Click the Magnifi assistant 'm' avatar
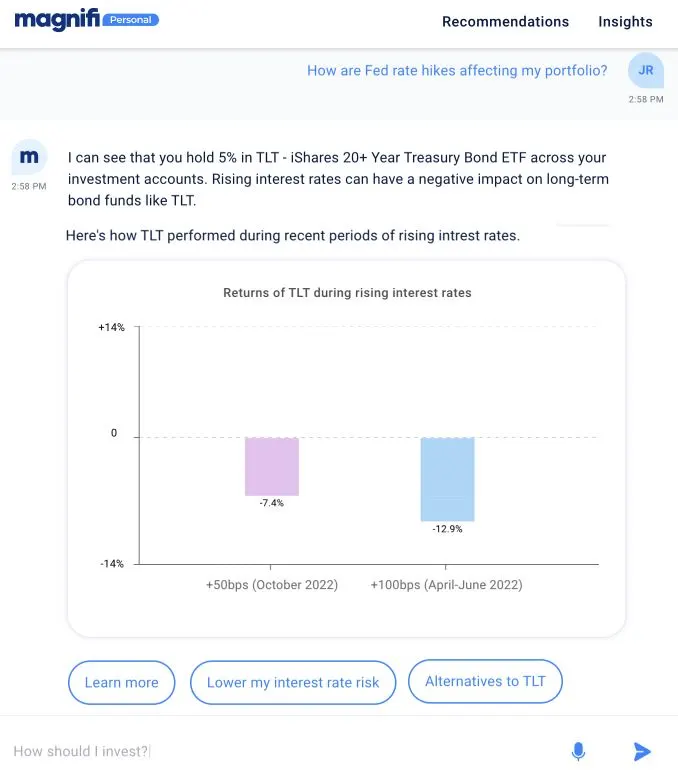678x770 pixels. [30, 157]
